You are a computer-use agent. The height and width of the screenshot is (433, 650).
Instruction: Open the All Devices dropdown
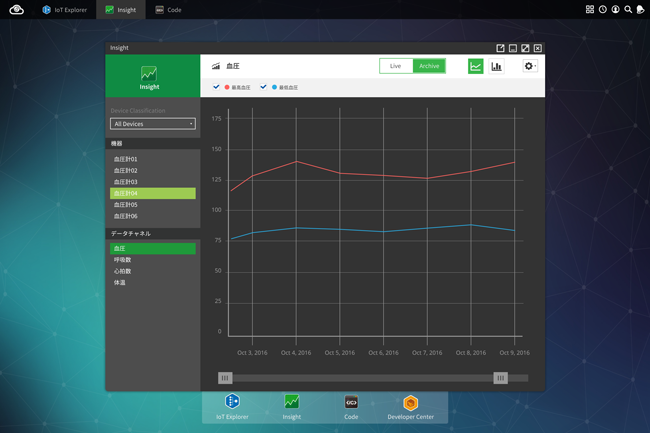(x=153, y=124)
